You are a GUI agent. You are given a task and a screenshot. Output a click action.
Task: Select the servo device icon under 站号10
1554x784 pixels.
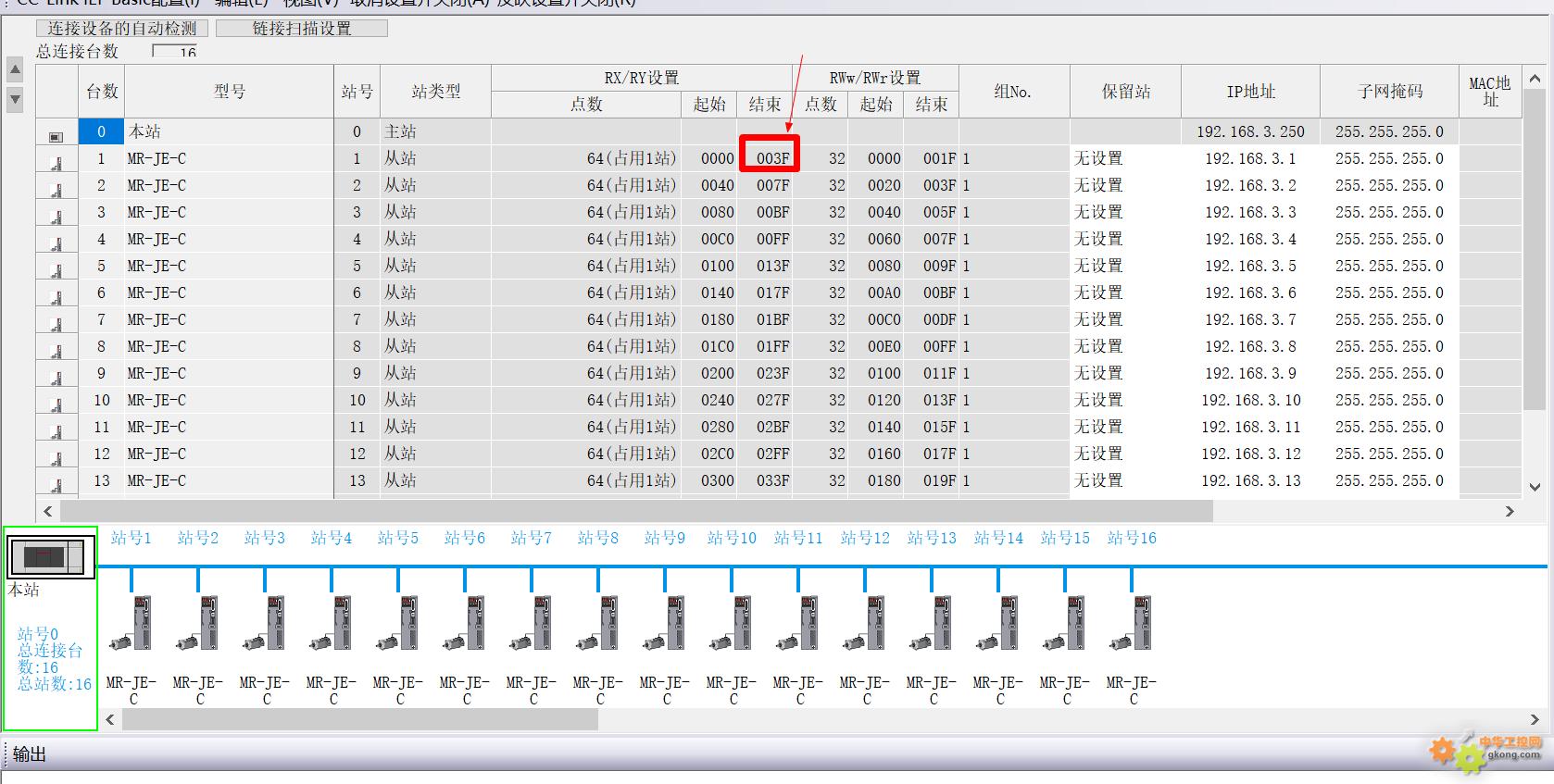pos(732,624)
